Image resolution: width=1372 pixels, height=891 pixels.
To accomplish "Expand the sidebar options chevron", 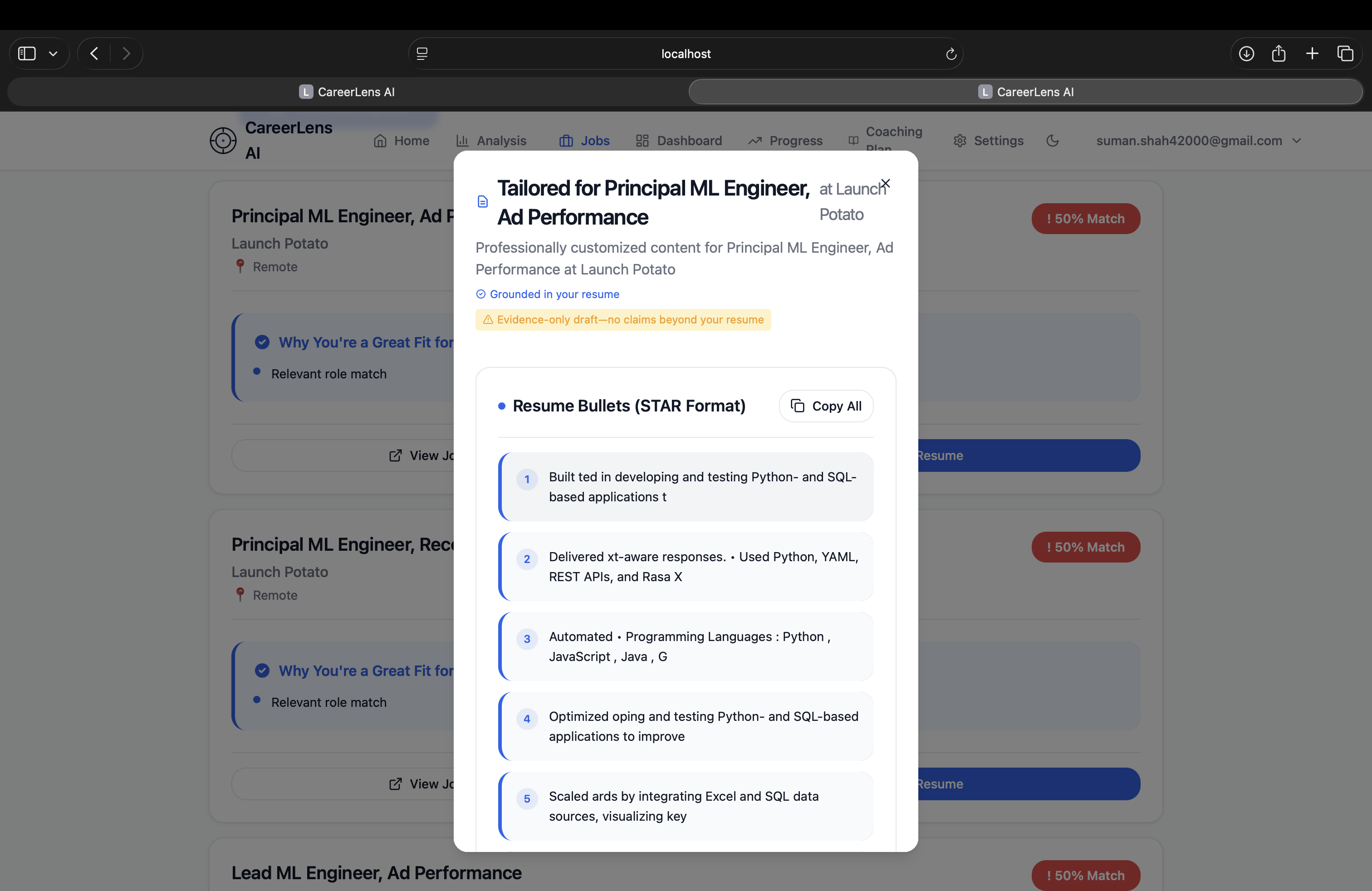I will point(53,54).
